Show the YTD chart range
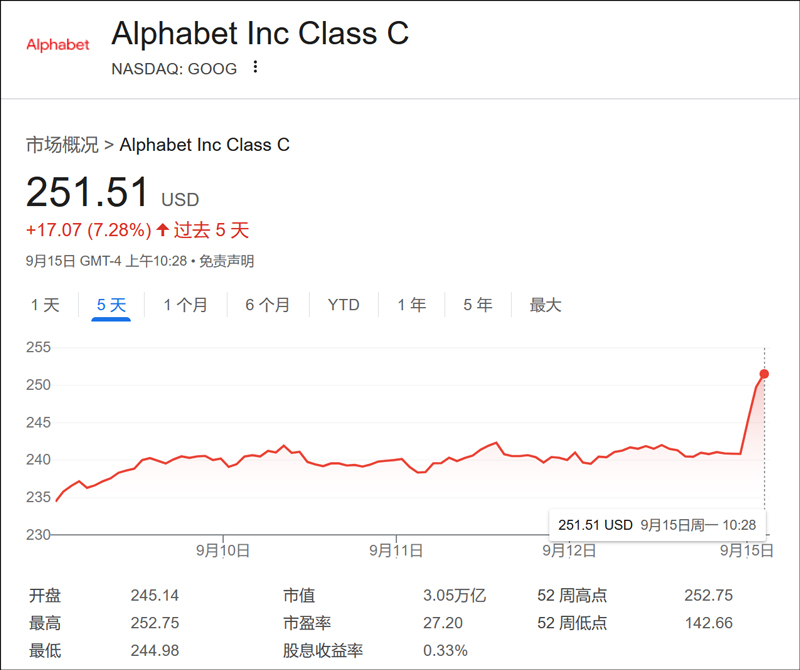This screenshot has width=800, height=670. [343, 305]
